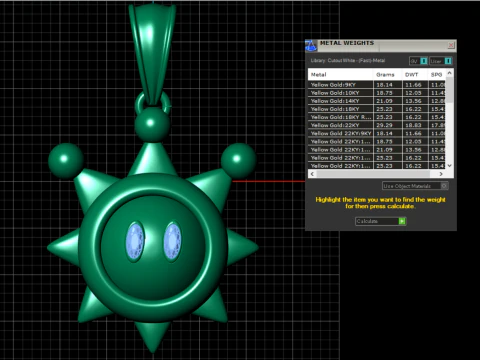Click the metal list scroll down arrow
This screenshot has width=480, height=360.
(450, 165)
